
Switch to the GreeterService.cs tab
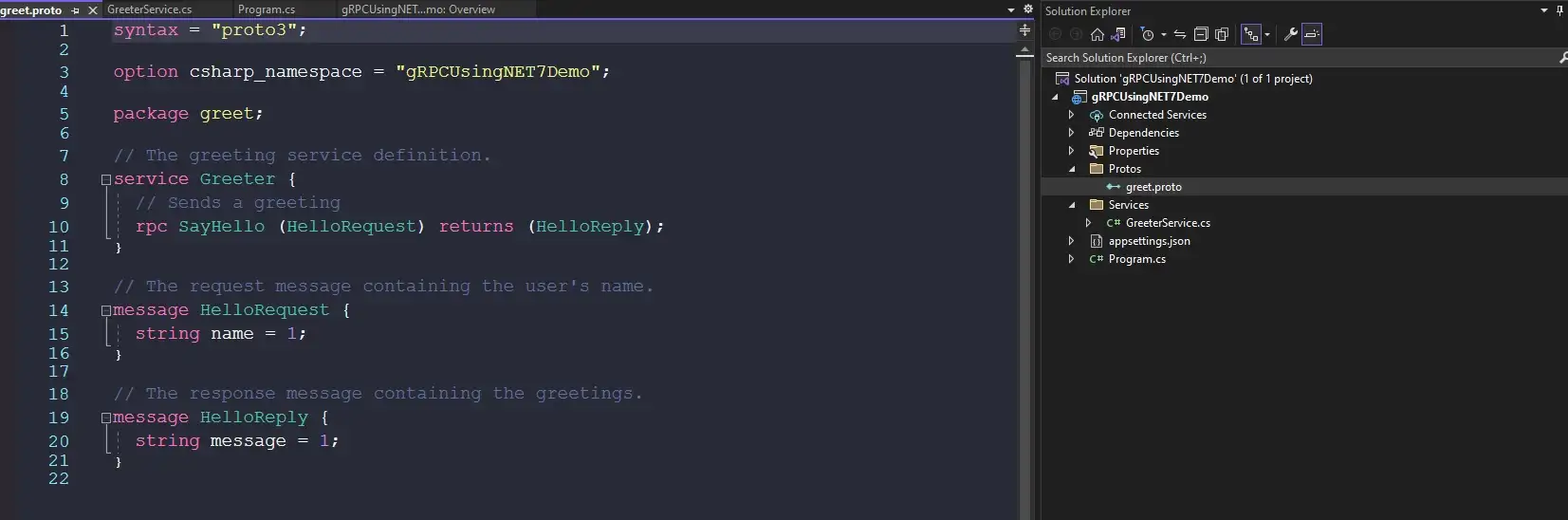[x=149, y=9]
